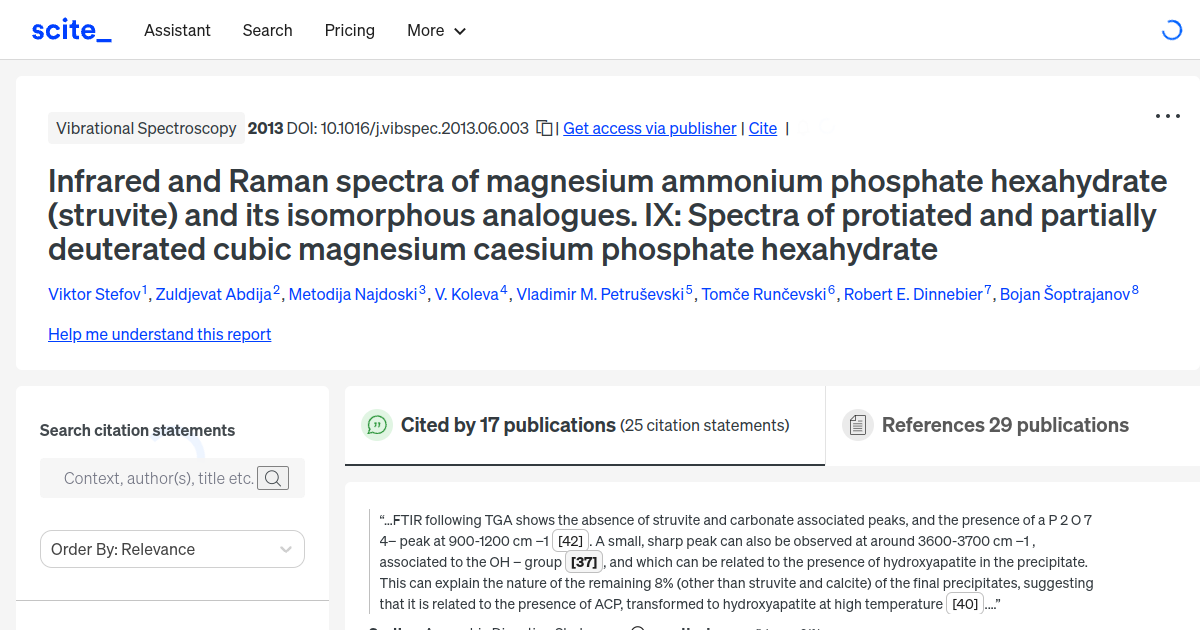The height and width of the screenshot is (630, 1200).
Task: Click Help me understand this report
Action: click(x=159, y=334)
